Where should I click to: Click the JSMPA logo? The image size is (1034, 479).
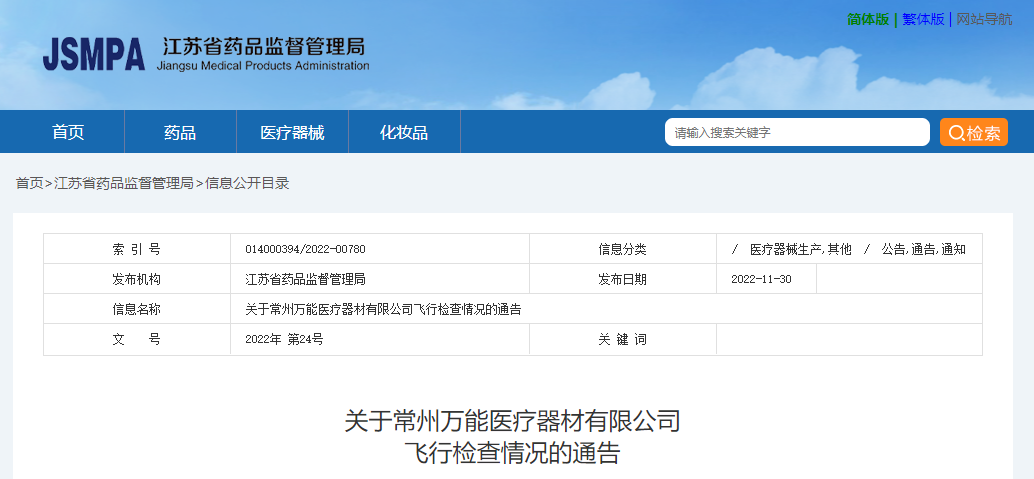(94, 54)
